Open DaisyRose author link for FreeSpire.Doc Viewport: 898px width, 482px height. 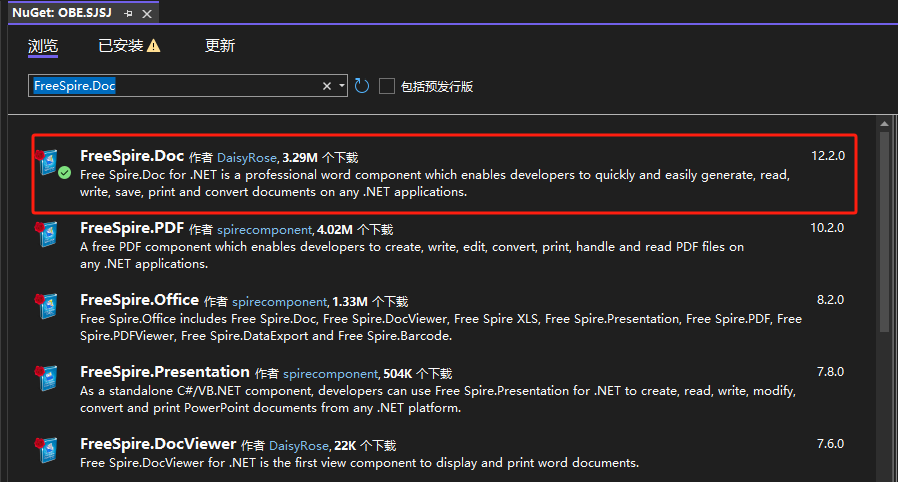click(x=247, y=158)
